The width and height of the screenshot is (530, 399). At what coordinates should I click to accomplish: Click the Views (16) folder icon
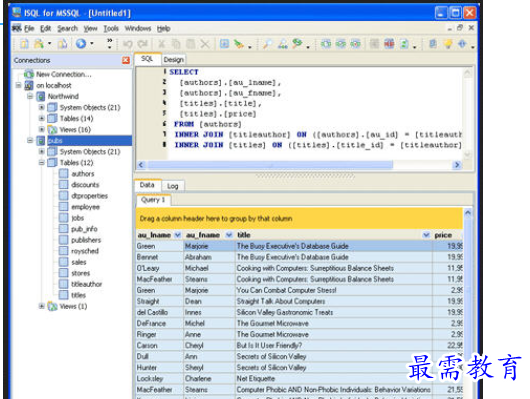click(x=52, y=130)
